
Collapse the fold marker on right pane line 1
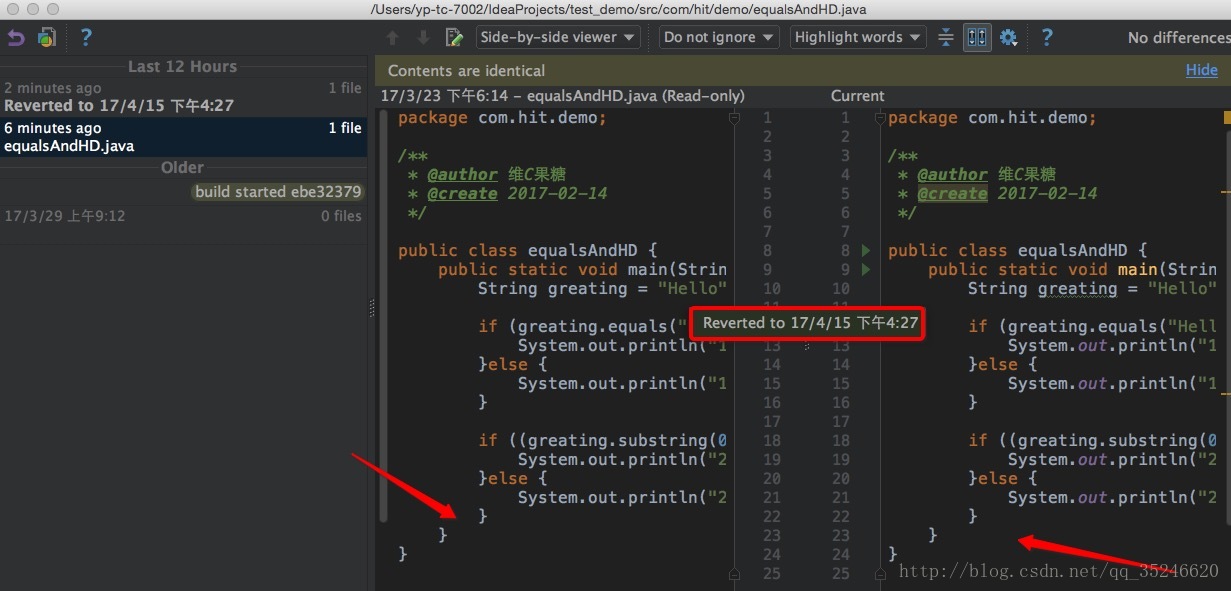pos(880,118)
